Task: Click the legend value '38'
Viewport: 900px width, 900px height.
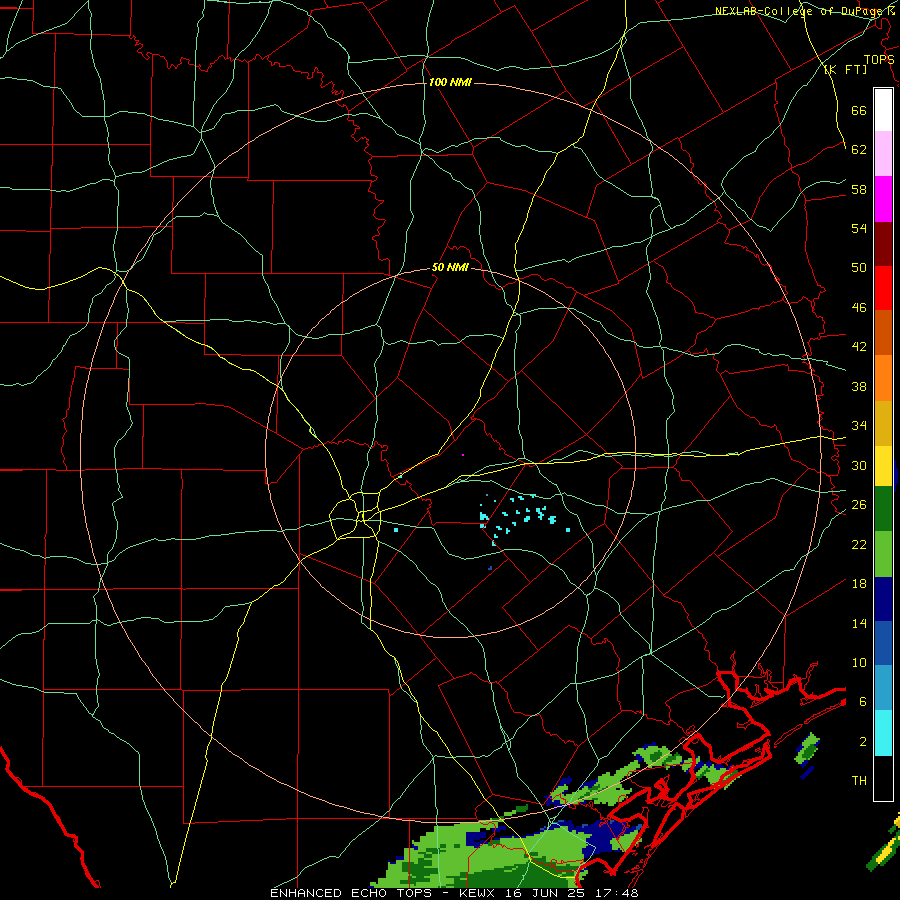Action: (x=859, y=386)
